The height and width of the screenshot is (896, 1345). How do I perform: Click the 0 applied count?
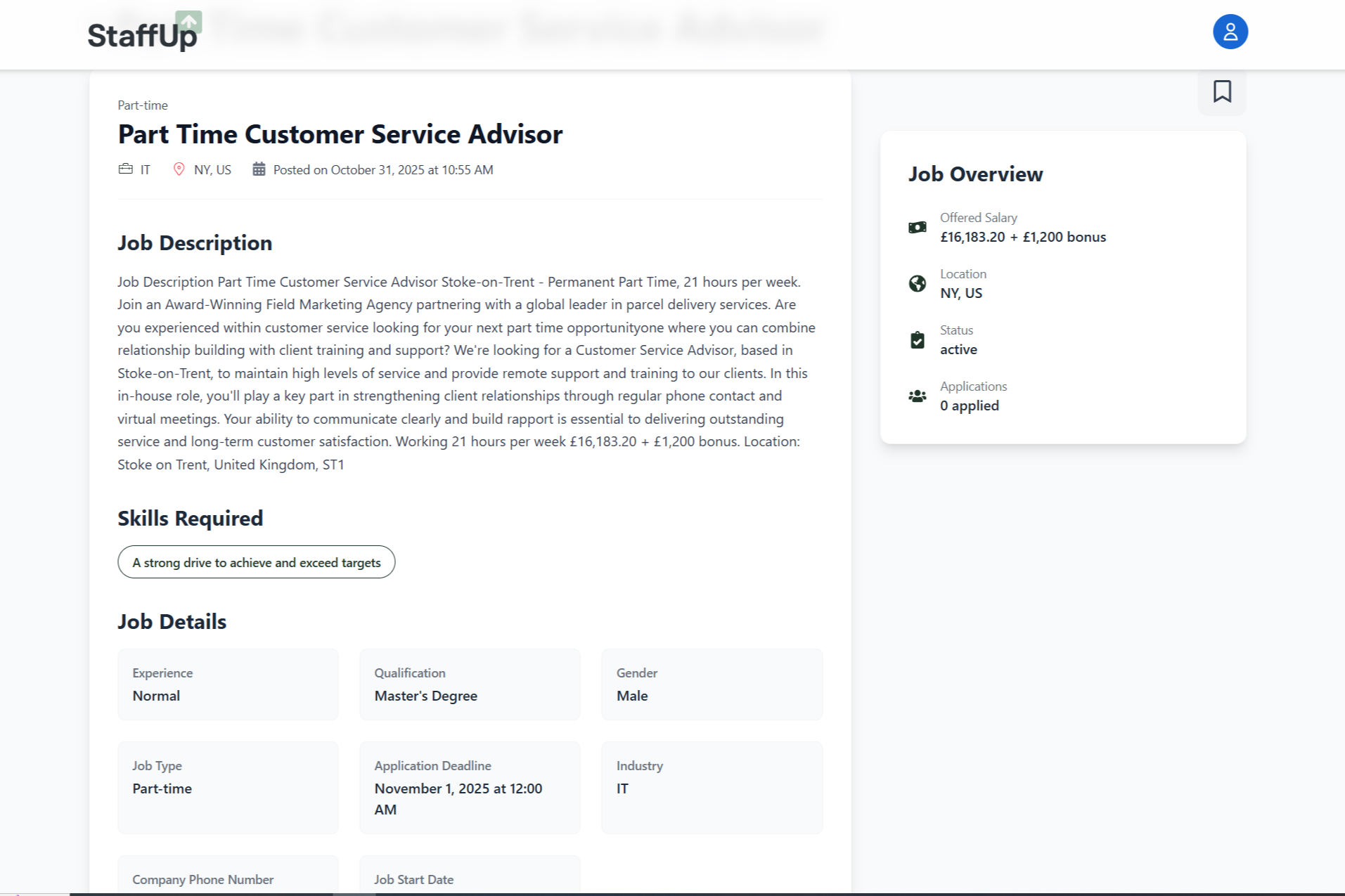pos(970,405)
